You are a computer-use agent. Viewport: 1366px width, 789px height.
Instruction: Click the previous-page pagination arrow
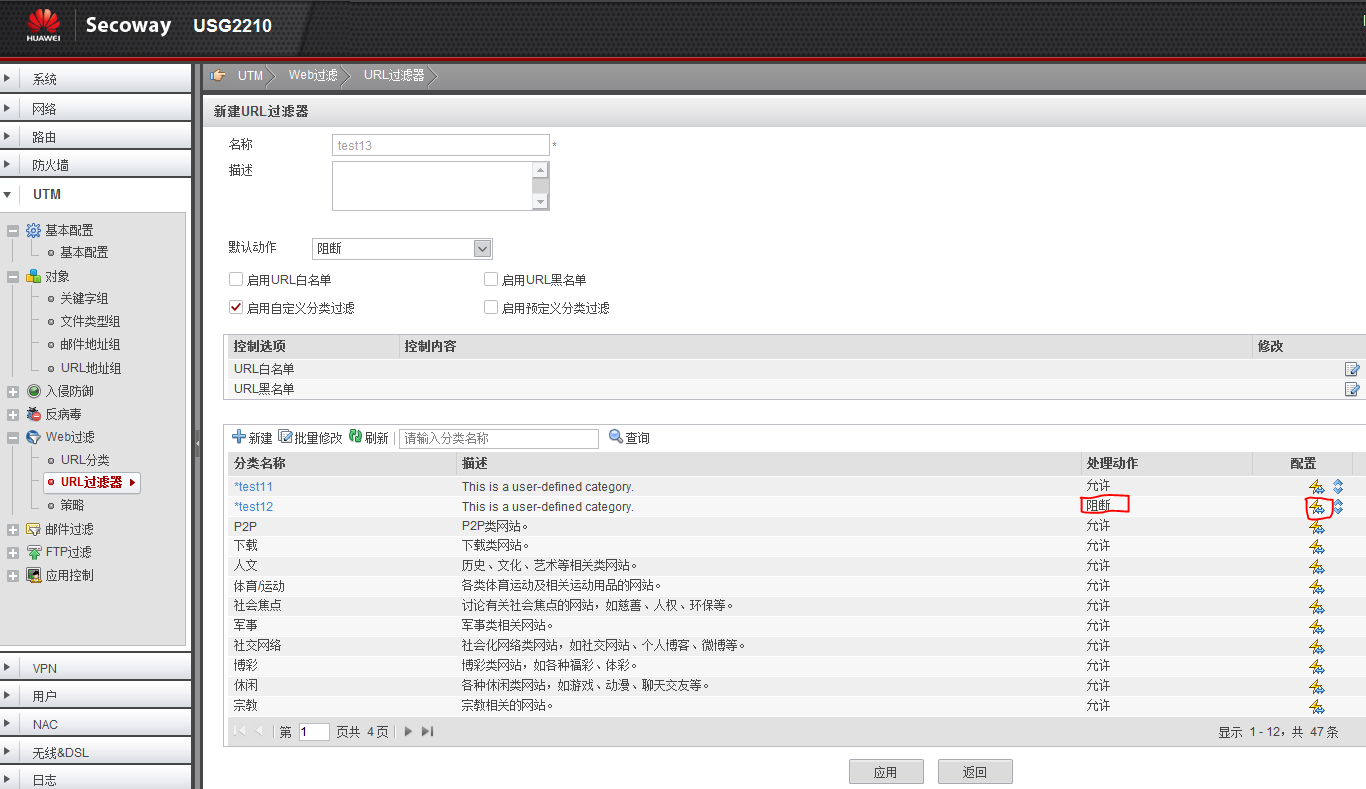[259, 732]
